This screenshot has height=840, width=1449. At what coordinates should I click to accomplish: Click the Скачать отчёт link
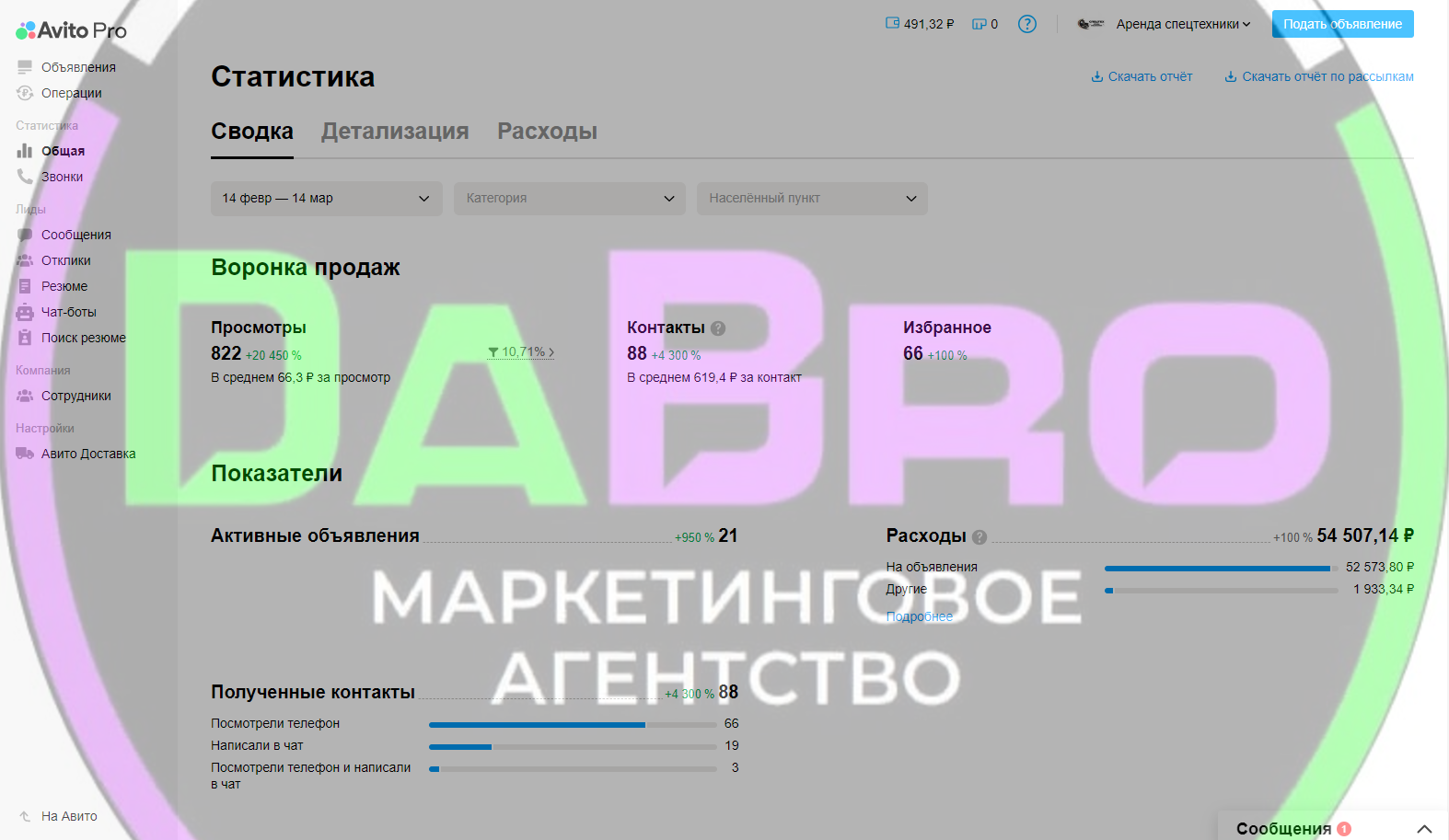click(1150, 76)
